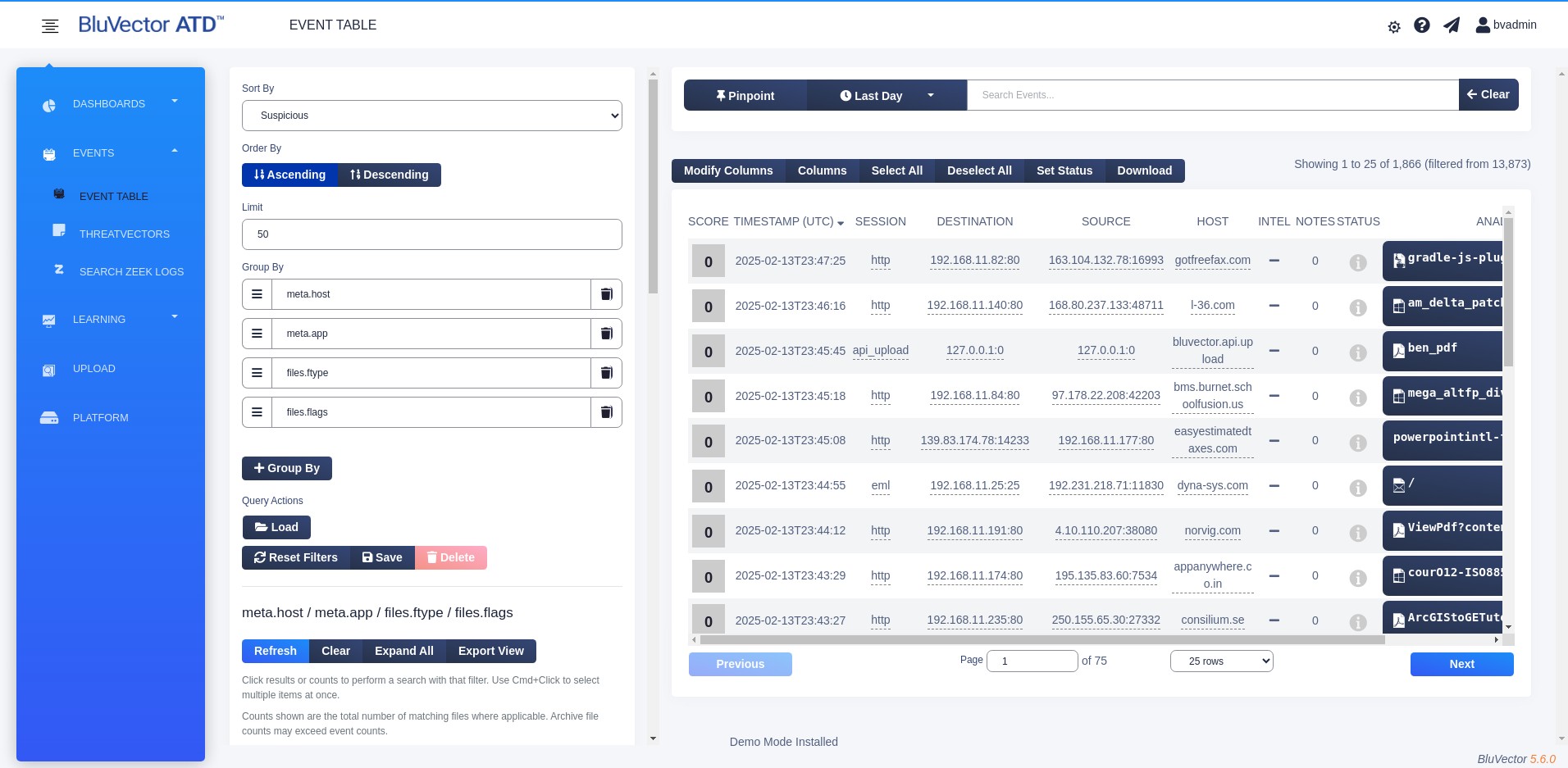Click the status info icon for l-36.com
The height and width of the screenshot is (768, 1568).
pos(1358,307)
